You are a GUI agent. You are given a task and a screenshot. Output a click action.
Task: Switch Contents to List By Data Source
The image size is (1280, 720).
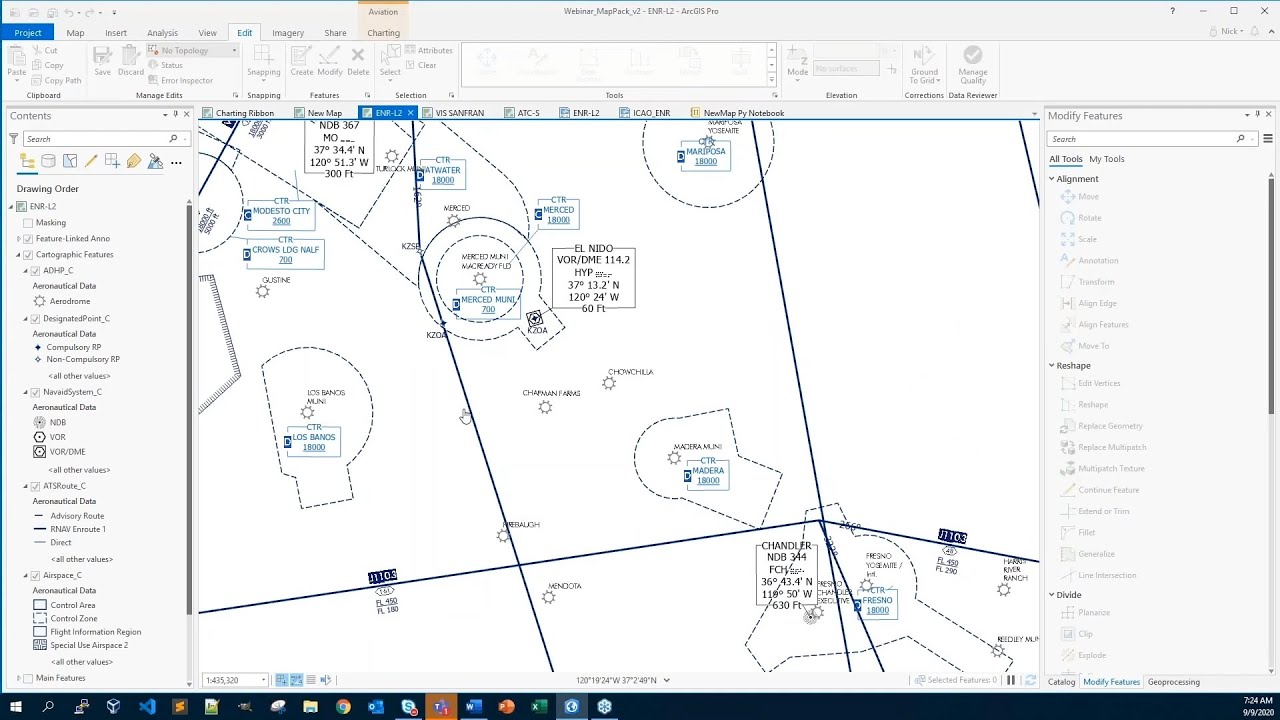point(49,161)
